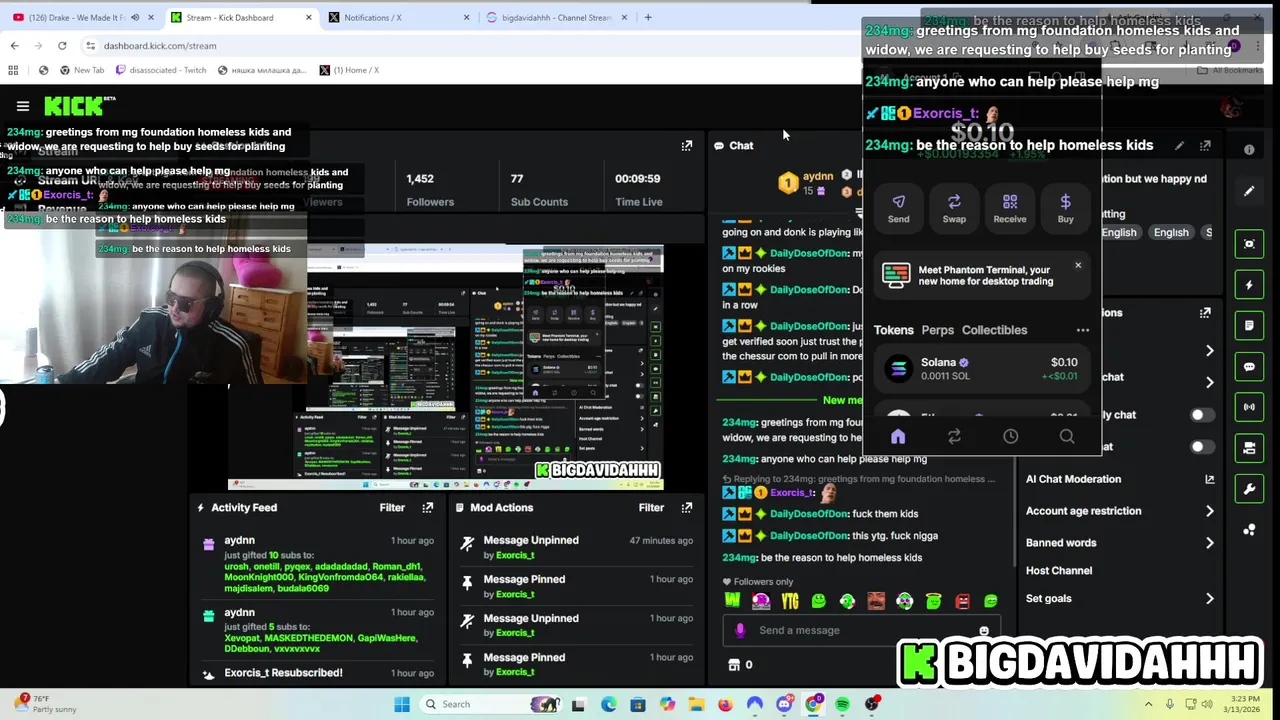The image size is (1280, 720).
Task: Click the chat shop icon with 0
Action: [740, 665]
